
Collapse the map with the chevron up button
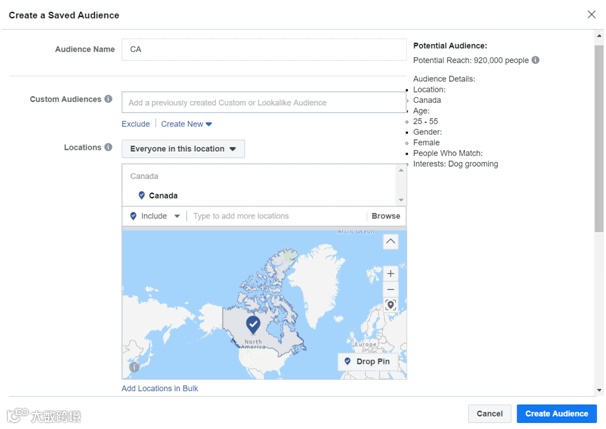(x=390, y=242)
